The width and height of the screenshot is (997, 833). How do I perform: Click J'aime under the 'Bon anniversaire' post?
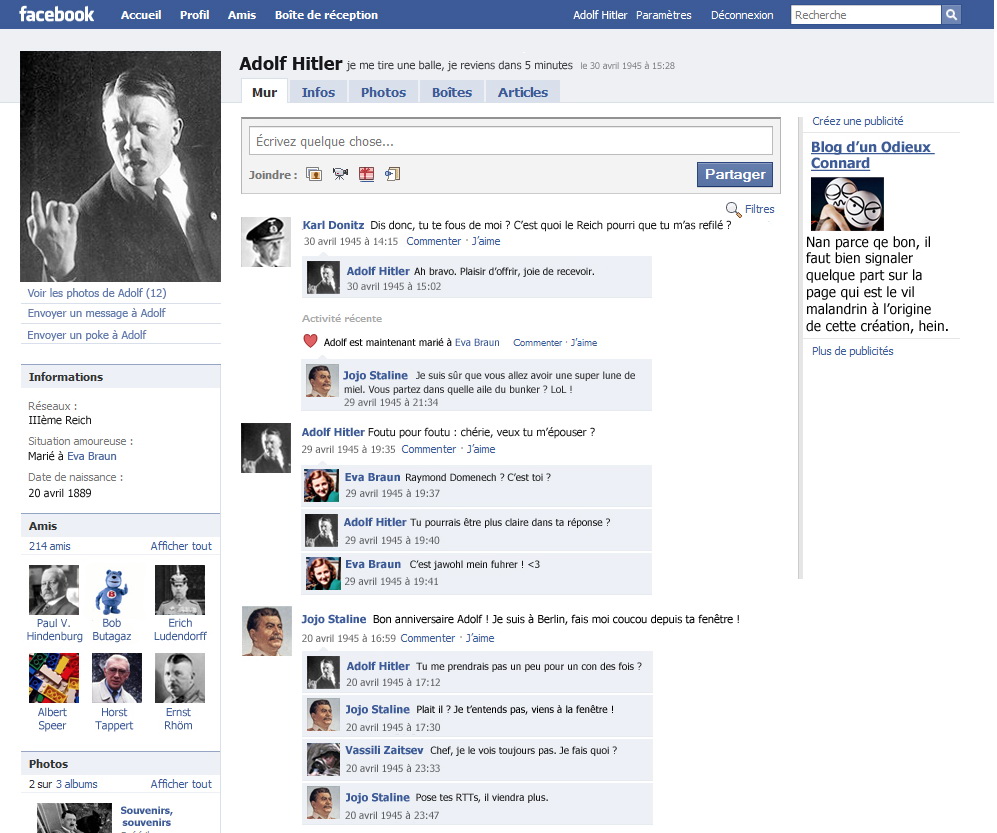point(479,638)
